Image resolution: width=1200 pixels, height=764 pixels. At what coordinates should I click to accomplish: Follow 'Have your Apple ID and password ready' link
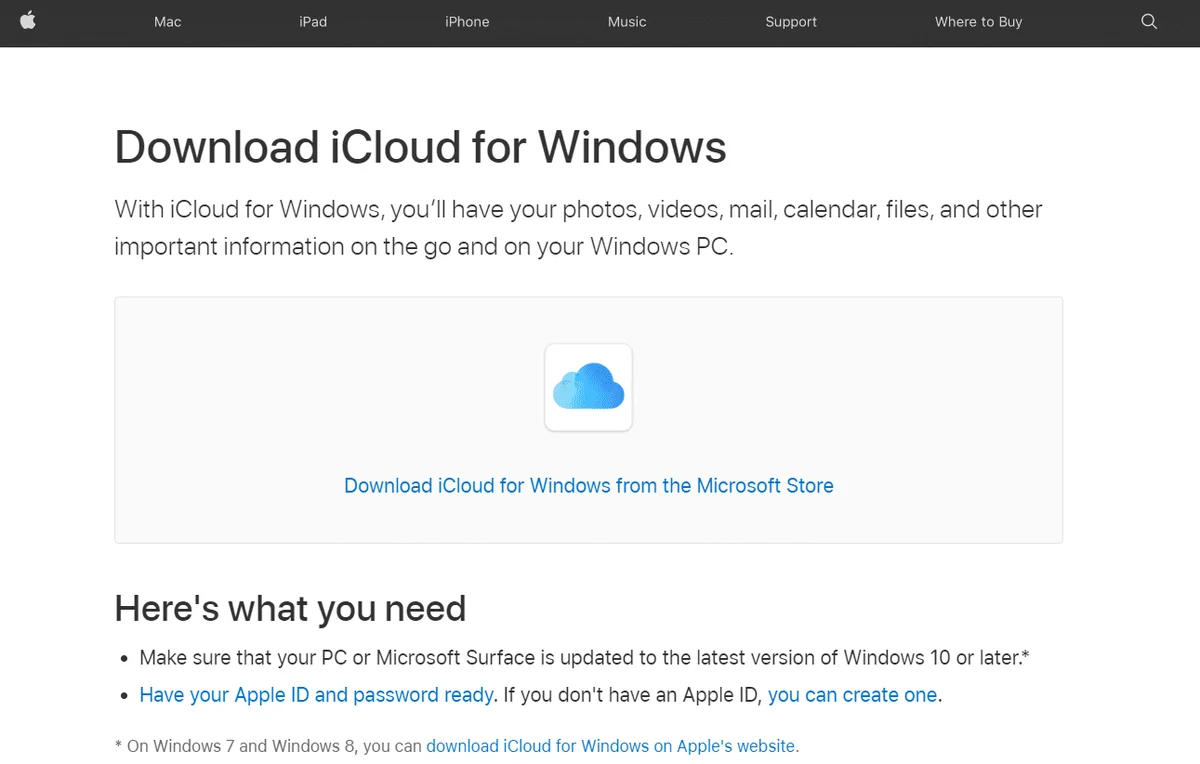click(317, 695)
